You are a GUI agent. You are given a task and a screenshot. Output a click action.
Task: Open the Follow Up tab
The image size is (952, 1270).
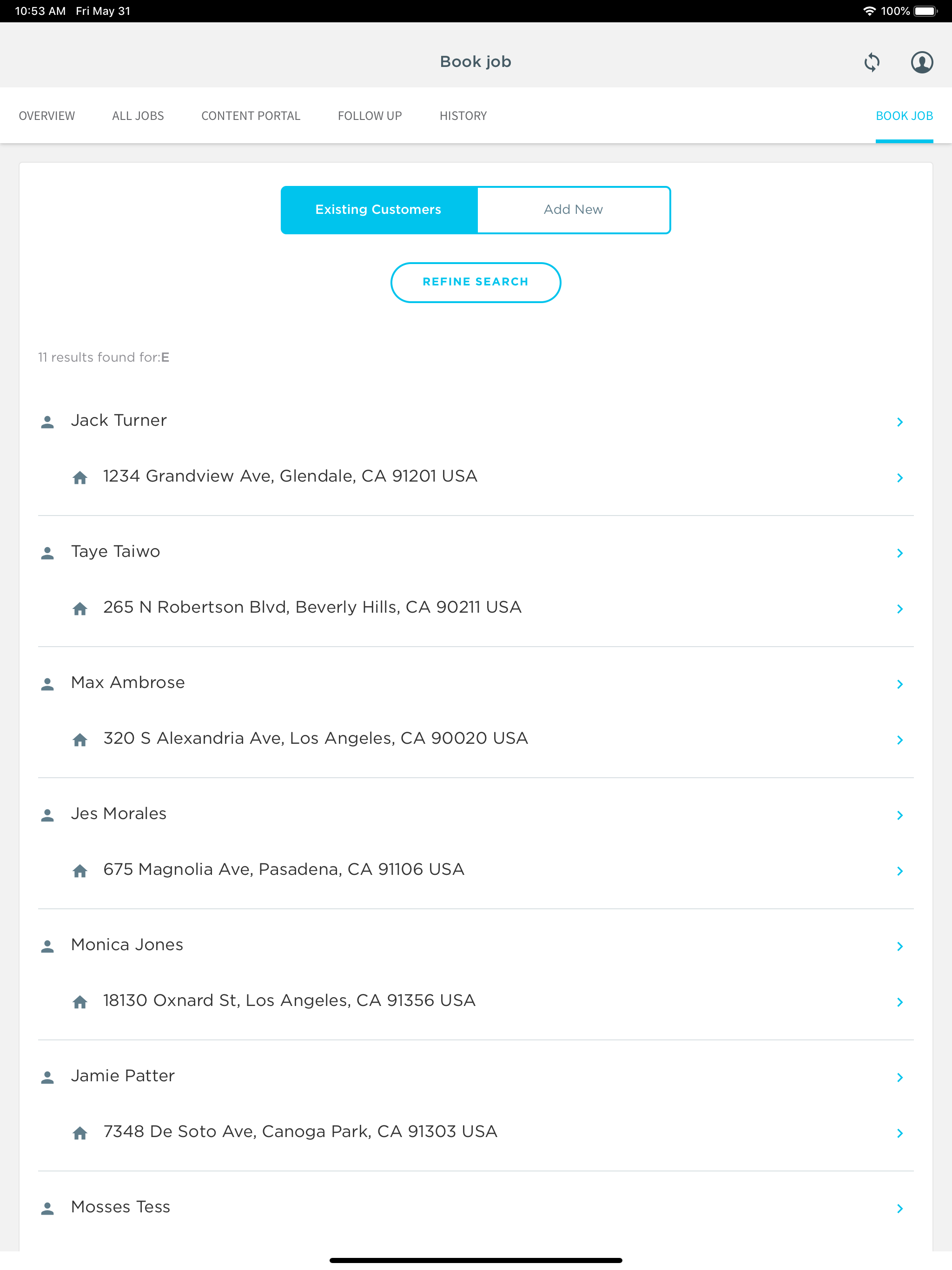[370, 115]
